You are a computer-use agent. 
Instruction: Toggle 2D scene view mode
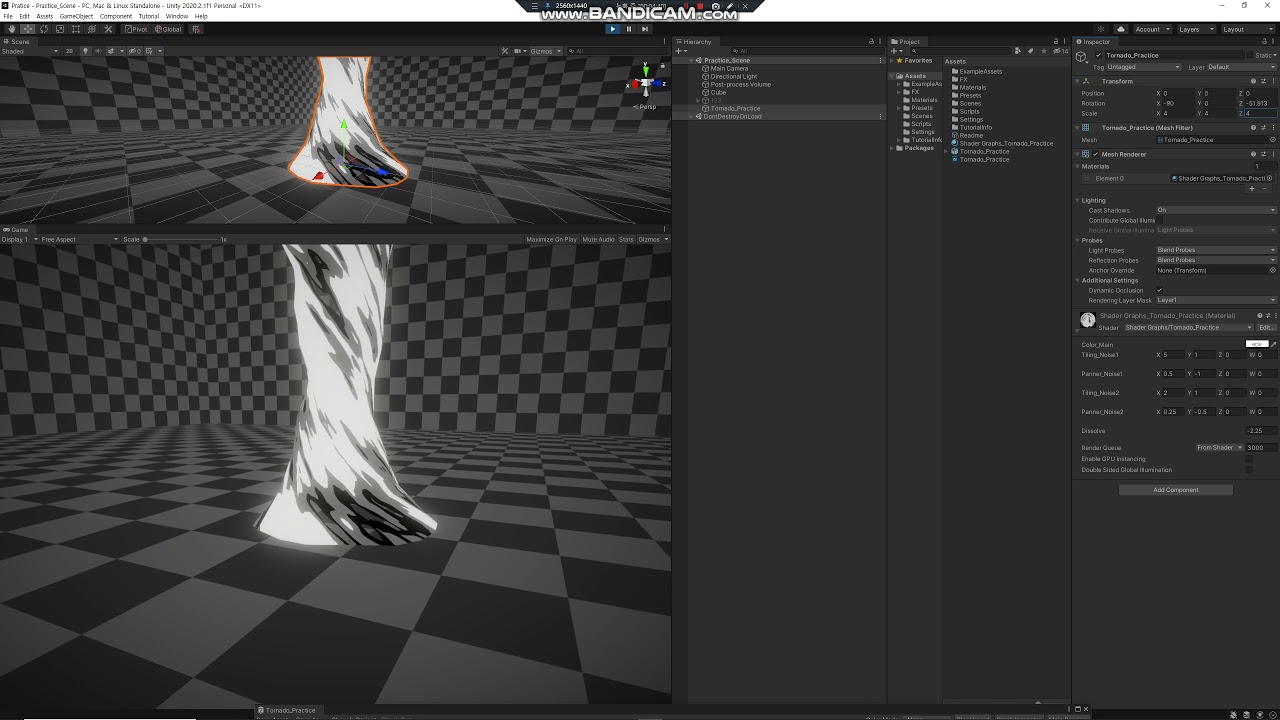(70, 51)
